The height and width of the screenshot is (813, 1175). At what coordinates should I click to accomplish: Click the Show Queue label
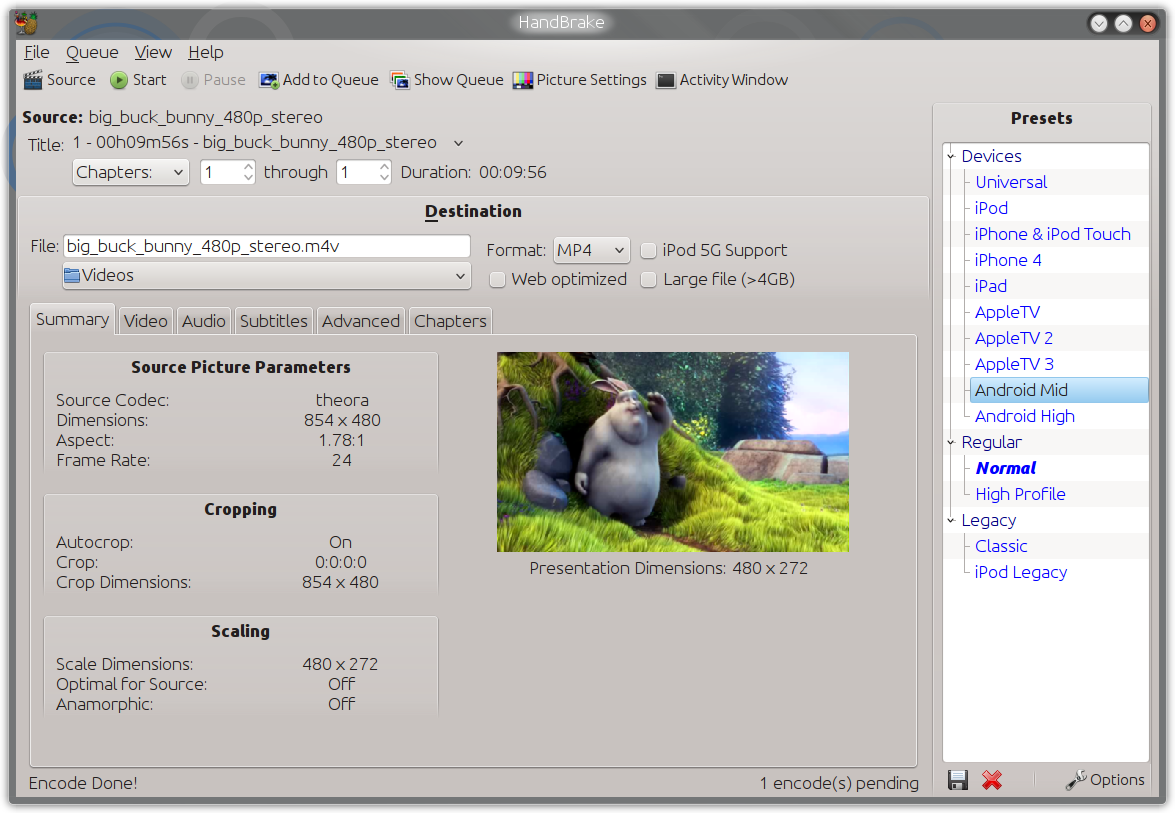(459, 80)
